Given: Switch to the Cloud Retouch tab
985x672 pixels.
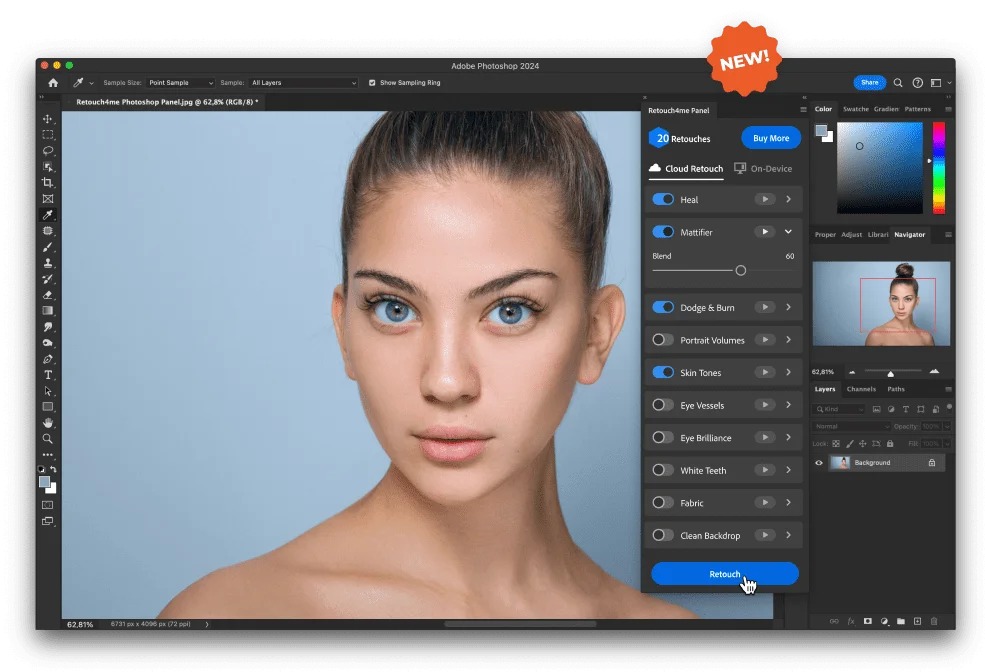Looking at the screenshot, I should point(686,168).
